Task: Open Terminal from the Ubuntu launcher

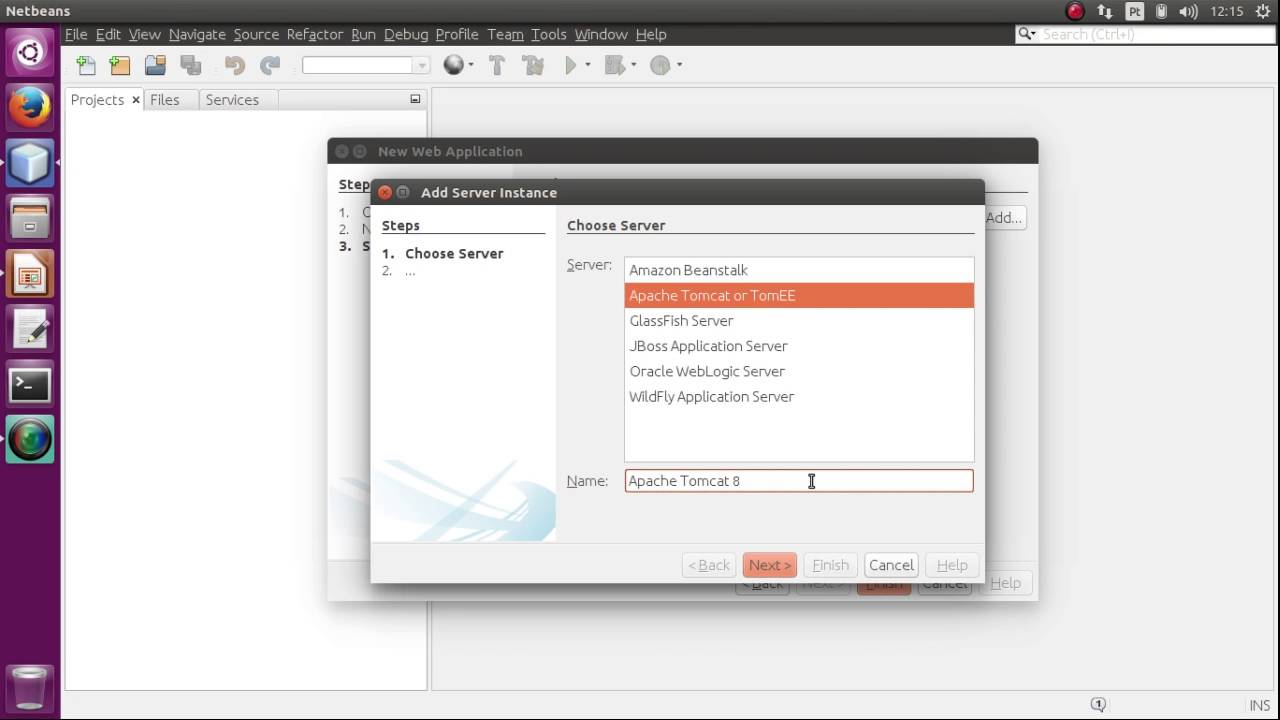Action: tap(30, 385)
